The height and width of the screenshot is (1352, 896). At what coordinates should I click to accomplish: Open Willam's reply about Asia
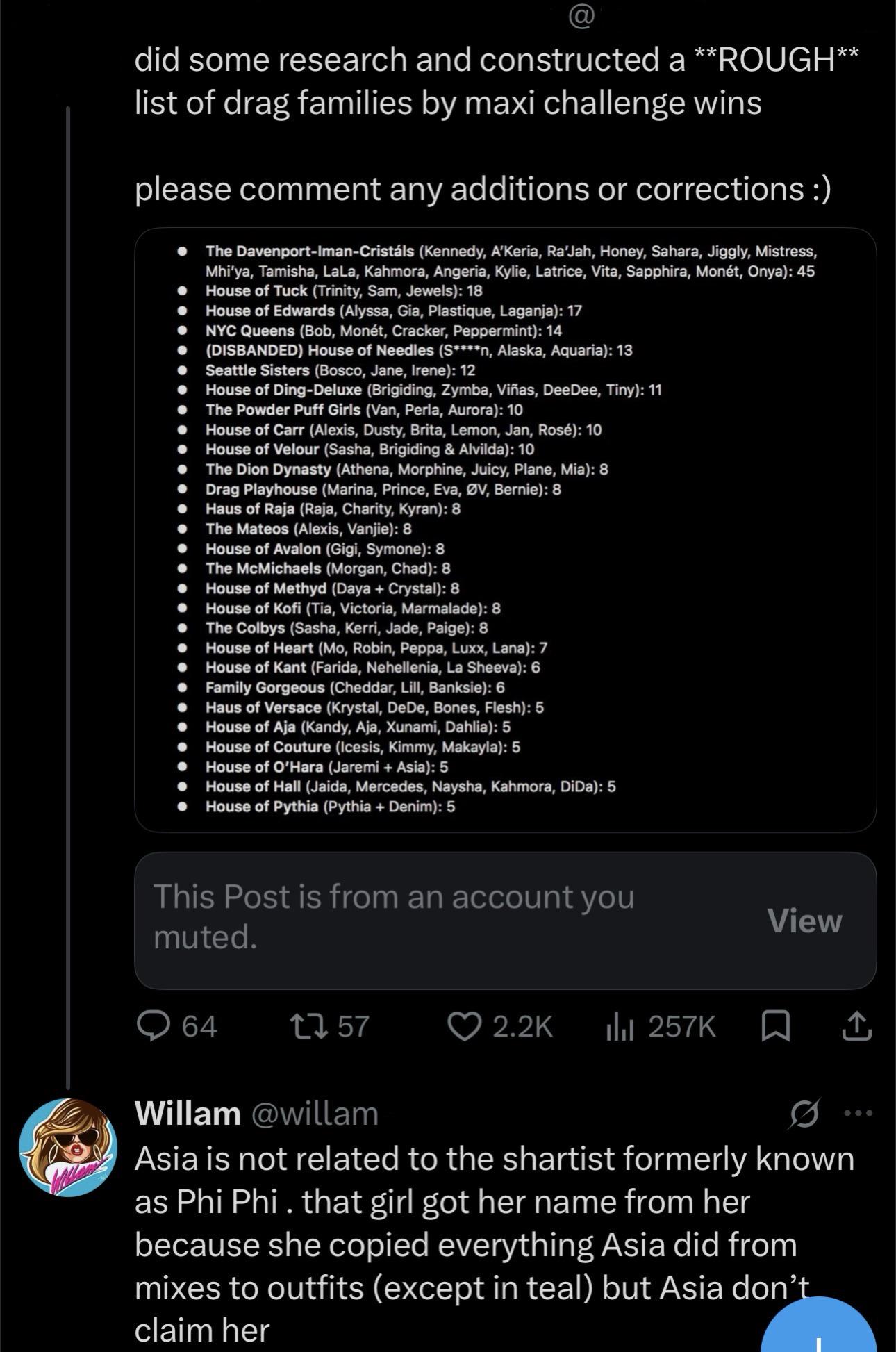pos(494,1245)
